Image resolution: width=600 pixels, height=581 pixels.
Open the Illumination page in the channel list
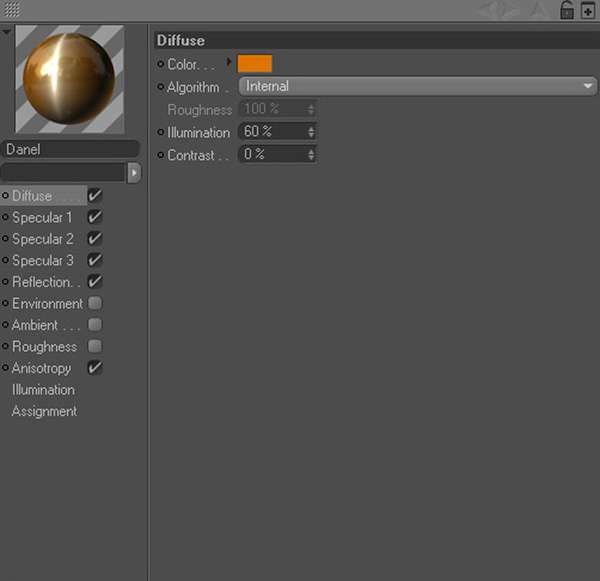pyautogui.click(x=43, y=390)
